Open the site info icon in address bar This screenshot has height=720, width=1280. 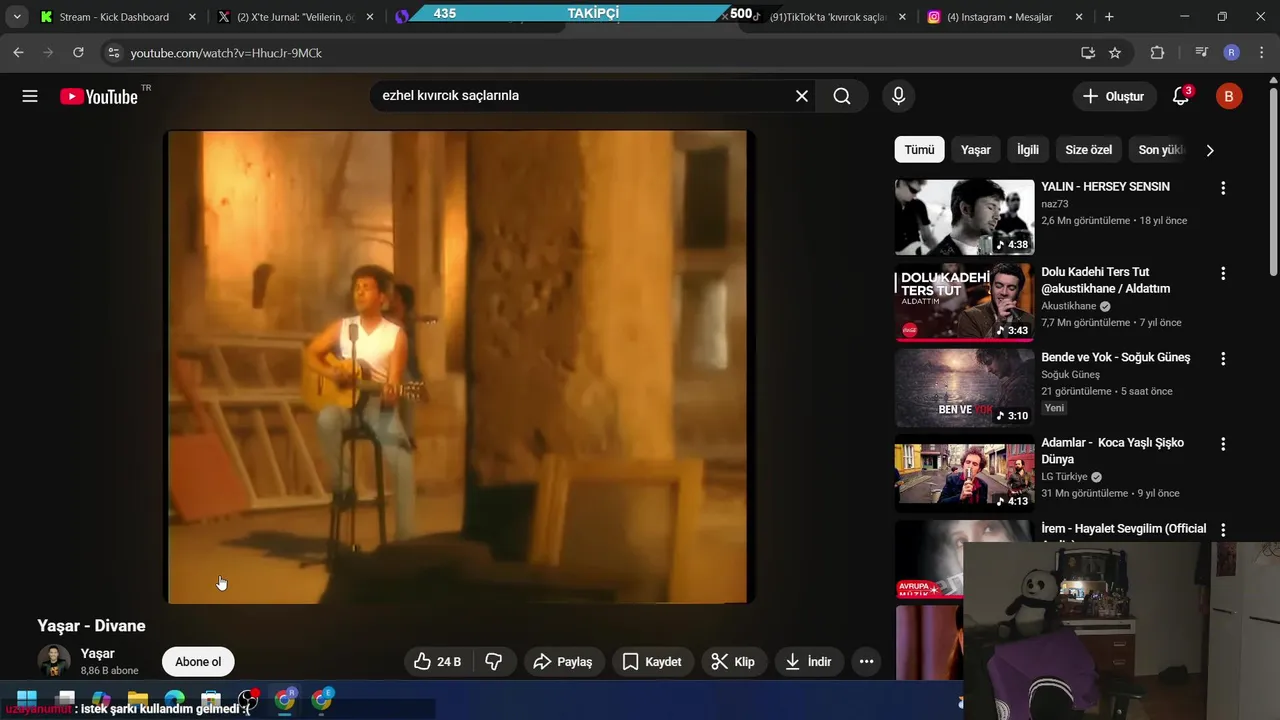(113, 53)
